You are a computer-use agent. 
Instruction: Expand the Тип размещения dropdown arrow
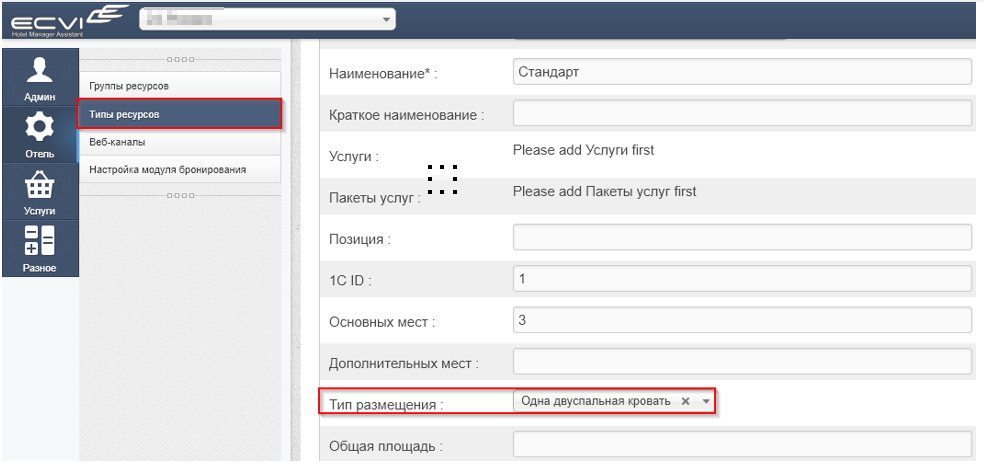point(706,402)
